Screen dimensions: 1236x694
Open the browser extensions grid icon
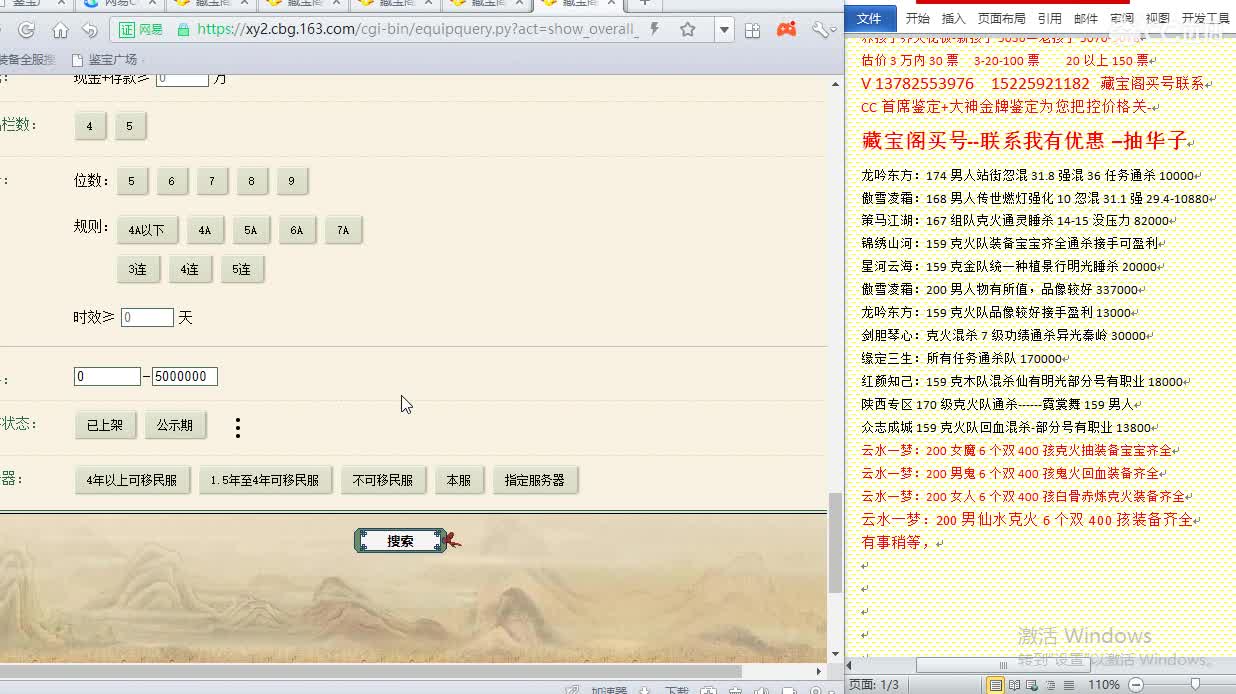(753, 30)
